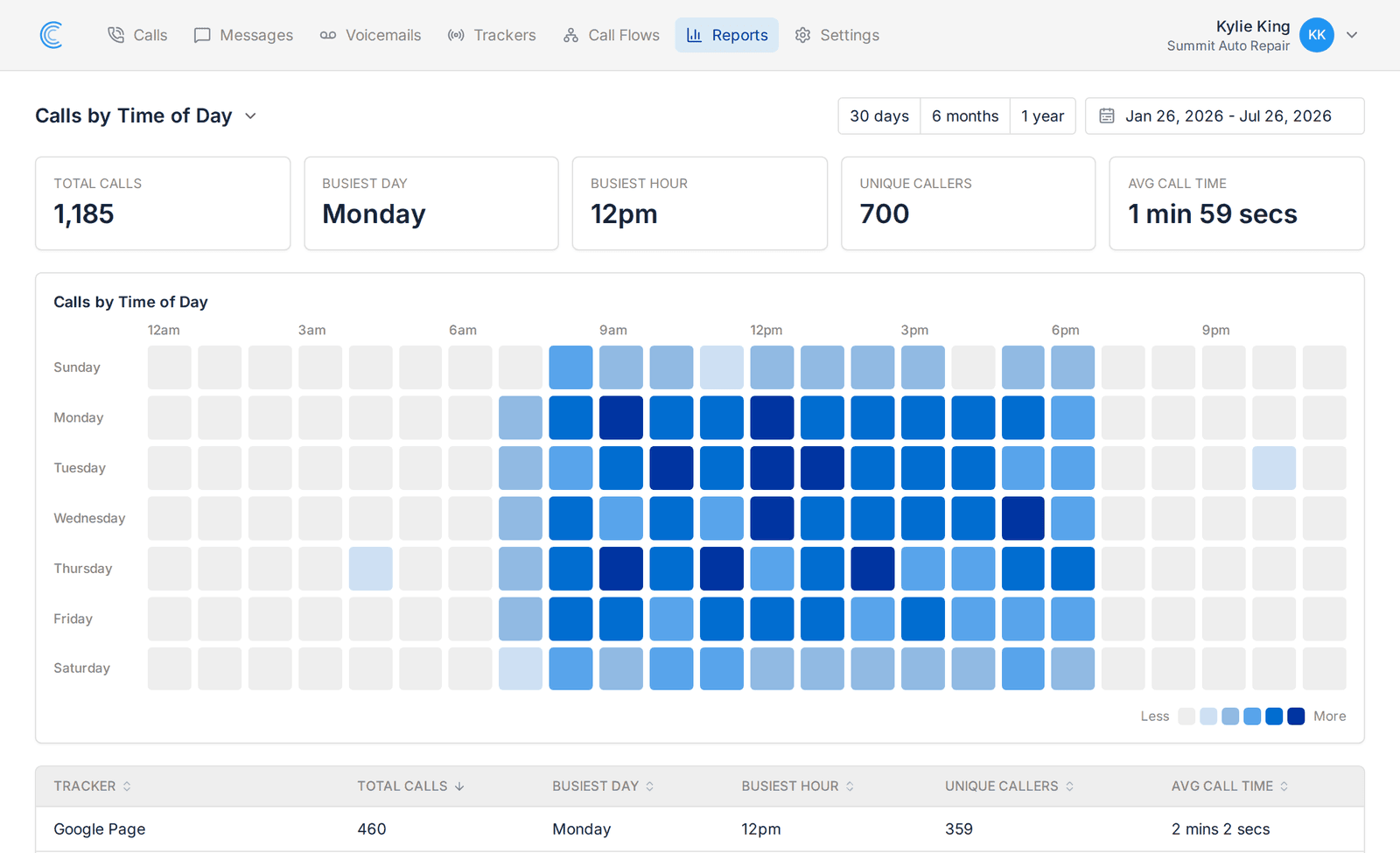
Task: Click the Tuesday 10pm heatmap cell
Action: tap(1274, 468)
